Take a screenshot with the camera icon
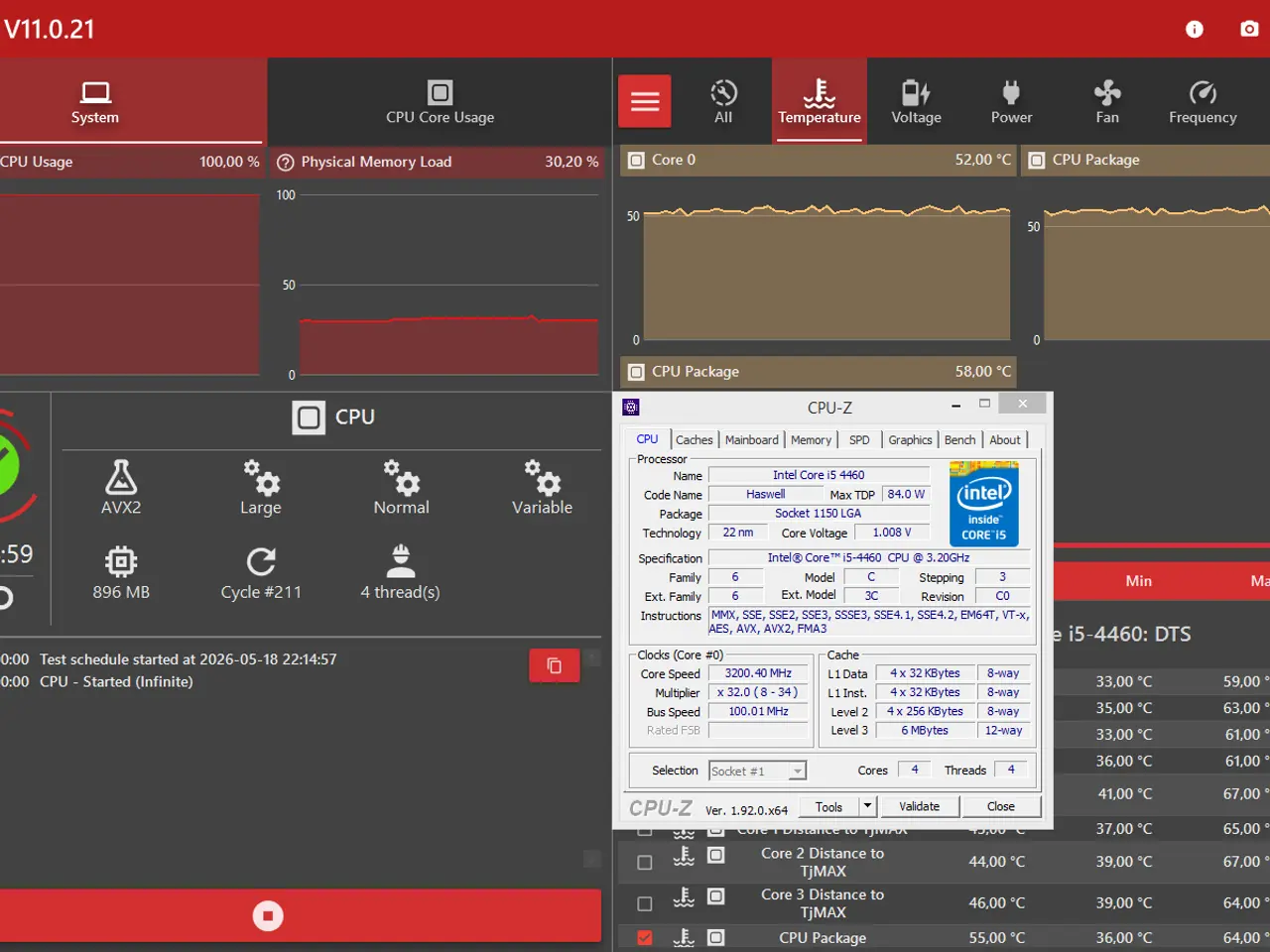Viewport: 1270px width, 952px height. (x=1249, y=29)
